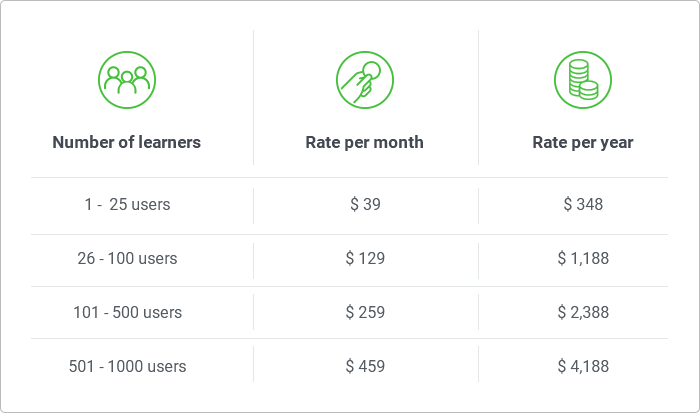Click the hand holding coin icon

[365, 80]
